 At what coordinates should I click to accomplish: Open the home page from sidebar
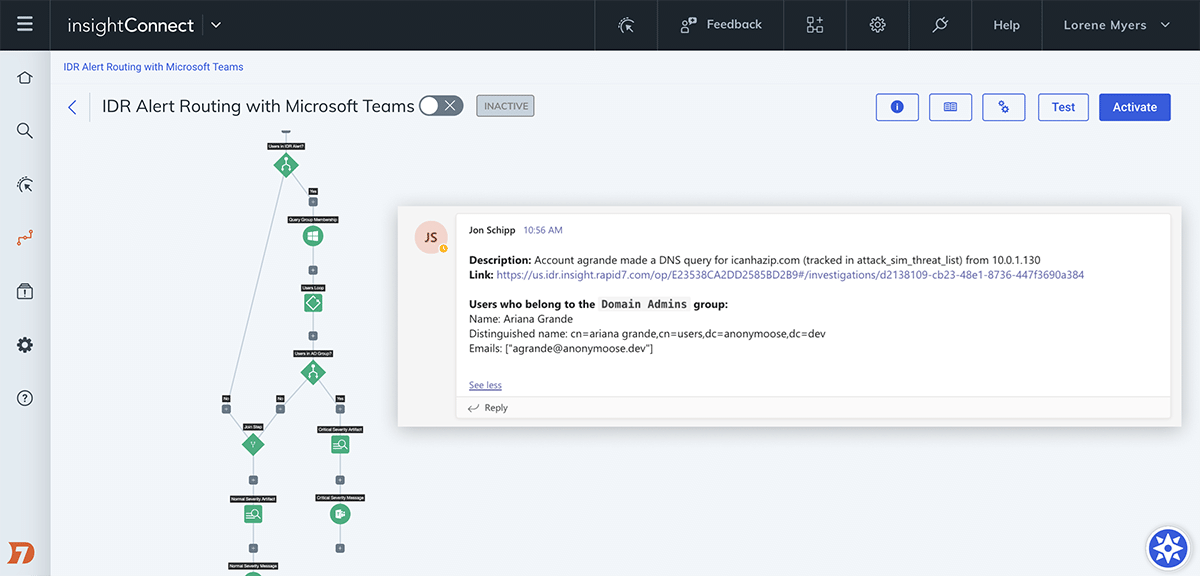pyautogui.click(x=25, y=77)
